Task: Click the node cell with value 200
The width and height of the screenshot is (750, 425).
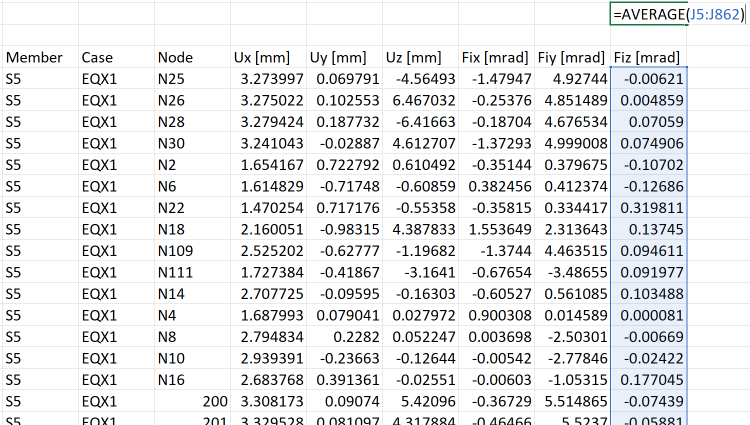Action: coord(192,401)
